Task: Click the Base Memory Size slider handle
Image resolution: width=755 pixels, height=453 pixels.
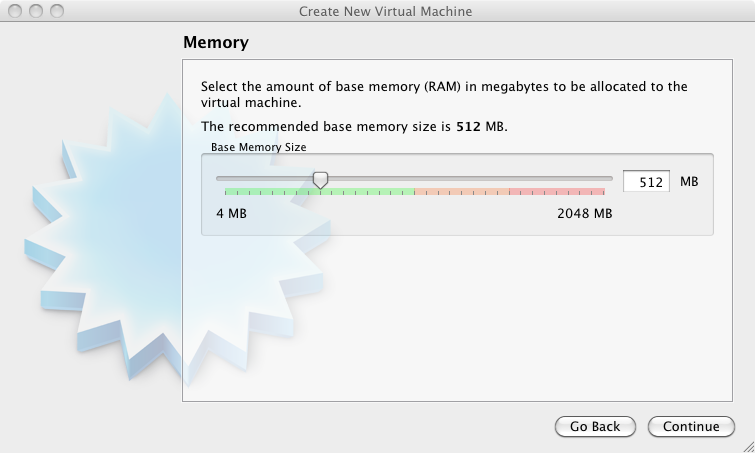Action: click(320, 180)
